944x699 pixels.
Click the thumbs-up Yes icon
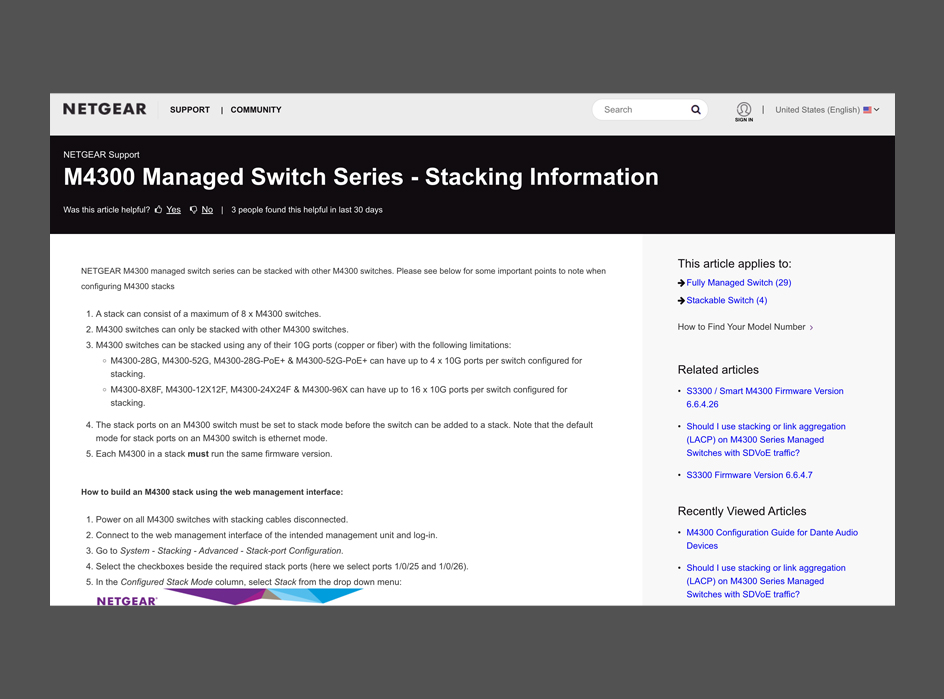159,210
